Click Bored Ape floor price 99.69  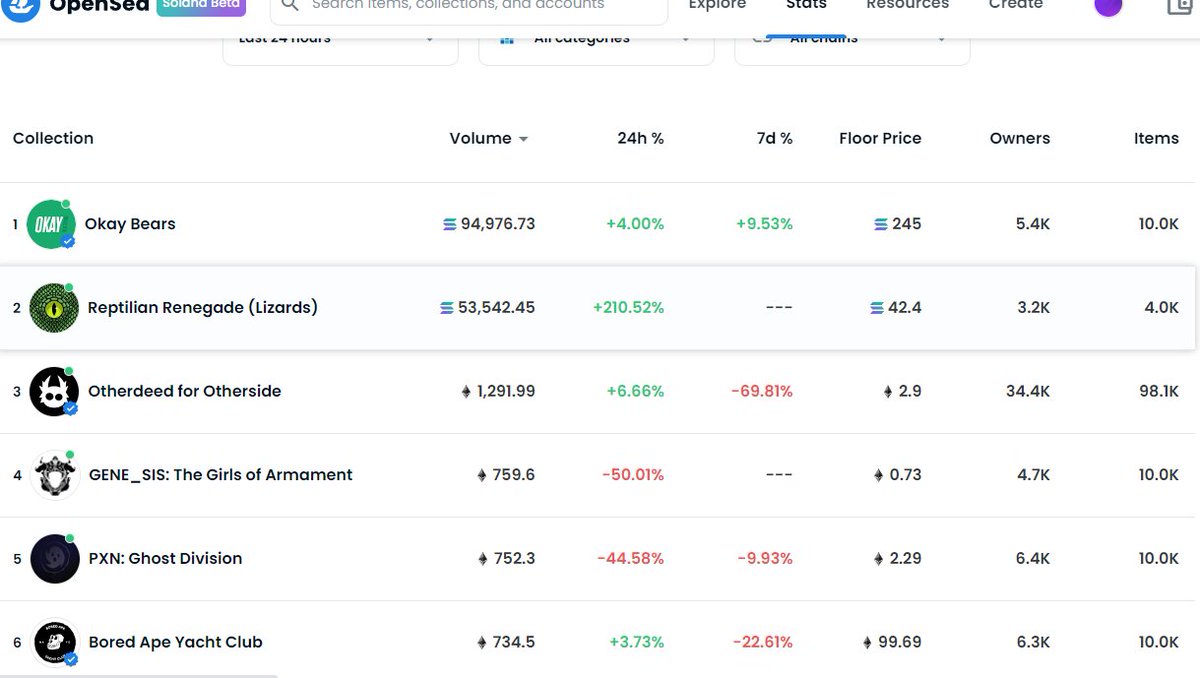892,642
